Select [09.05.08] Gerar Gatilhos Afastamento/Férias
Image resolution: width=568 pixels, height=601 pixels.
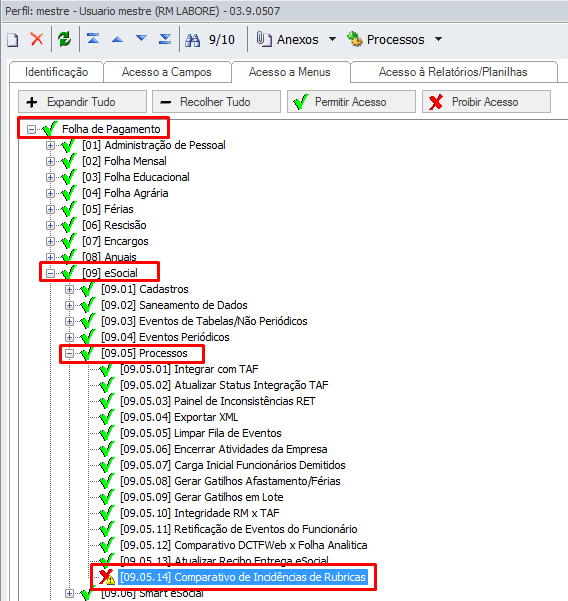point(230,481)
